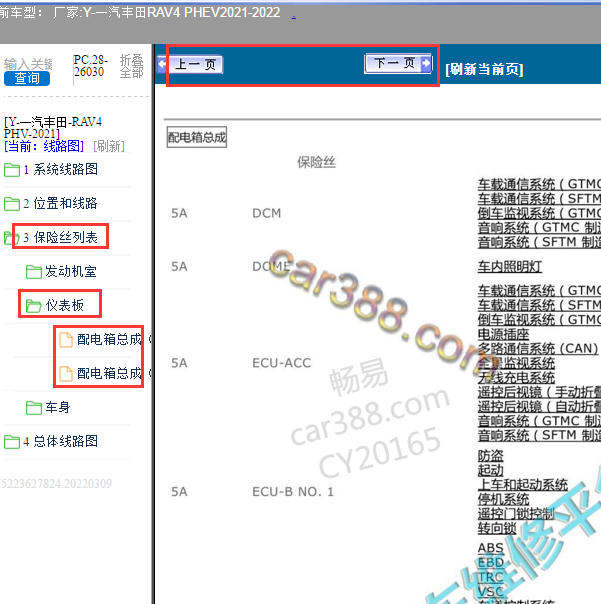Open the 发动机室 subfolder
Screen dimensions: 601x604
71,271
